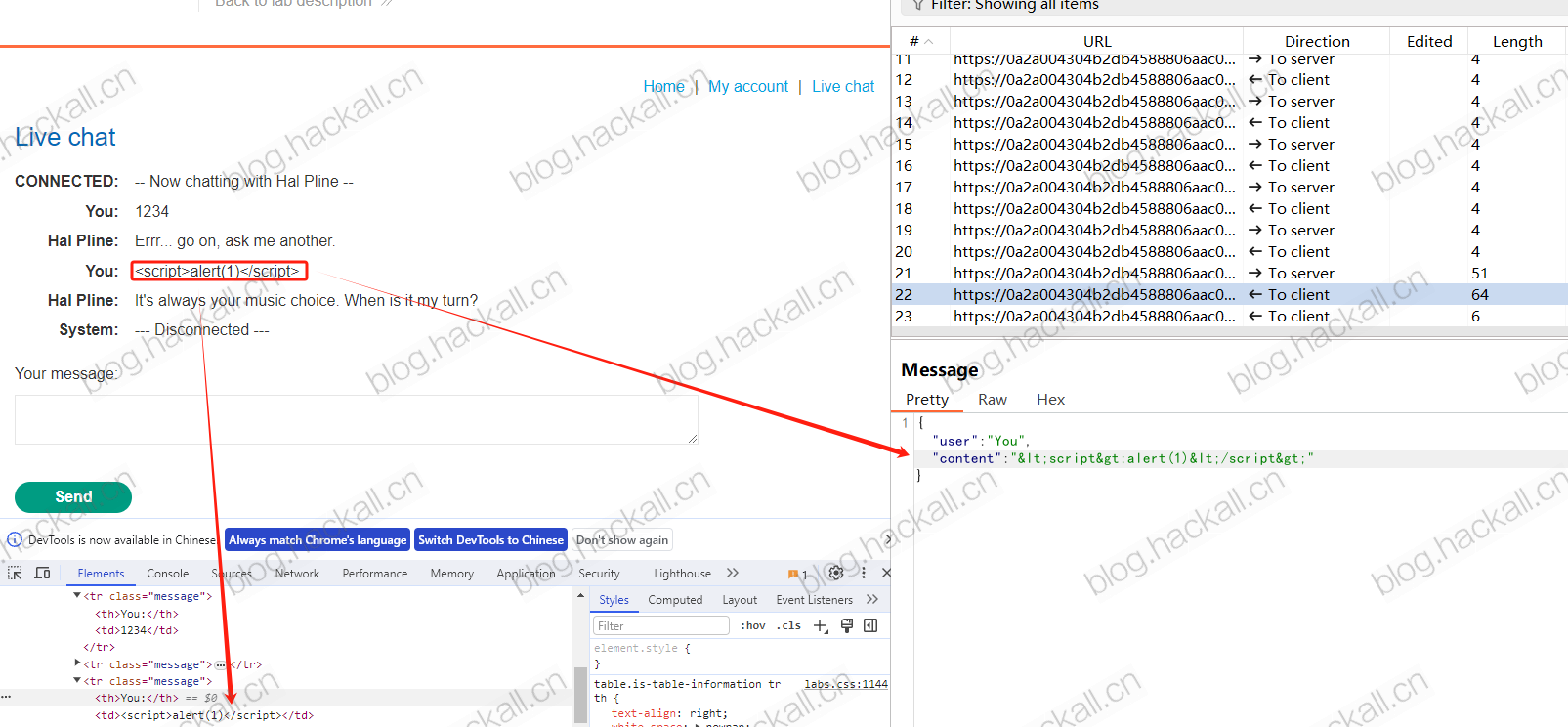The width and height of the screenshot is (1568, 727).
Task: Sort by the Length column header
Action: [1517, 41]
